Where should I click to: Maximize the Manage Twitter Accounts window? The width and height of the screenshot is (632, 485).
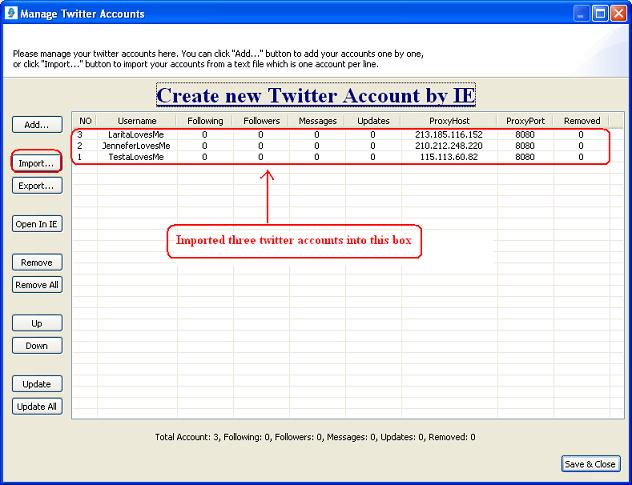600,14
